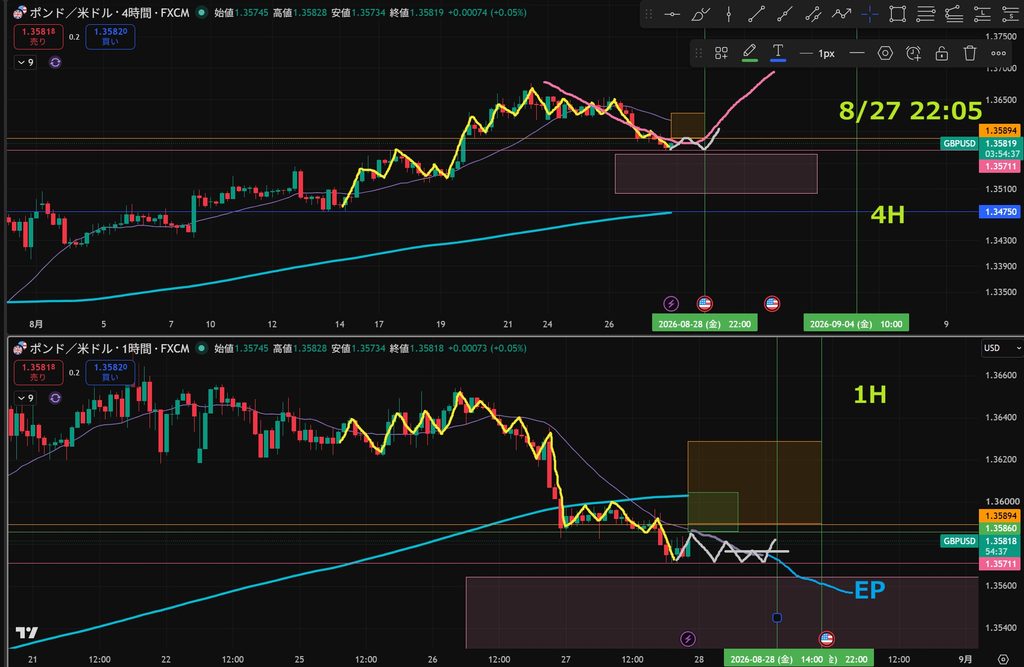Select the vertical line drawing tool
This screenshot has height=667, width=1024.
pos(729,14)
